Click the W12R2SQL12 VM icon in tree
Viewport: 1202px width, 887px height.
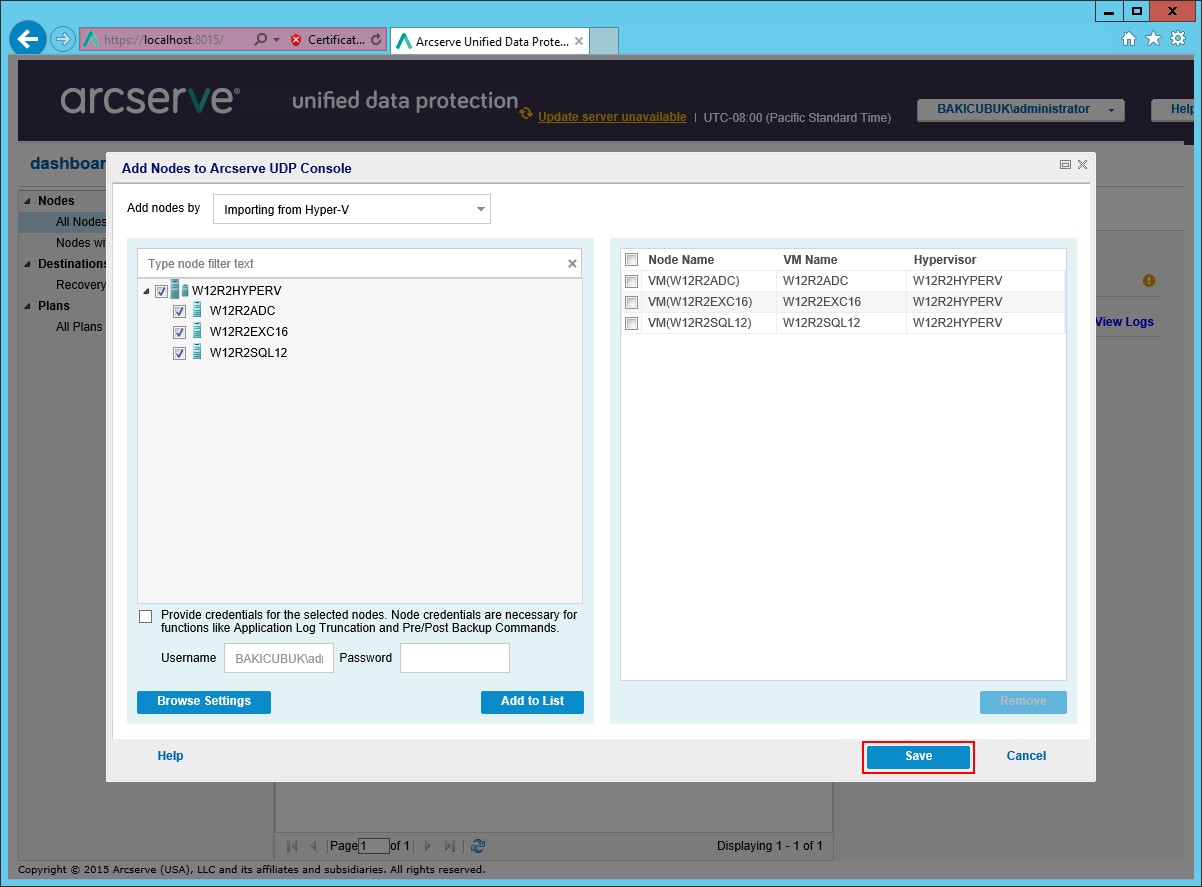pos(197,352)
